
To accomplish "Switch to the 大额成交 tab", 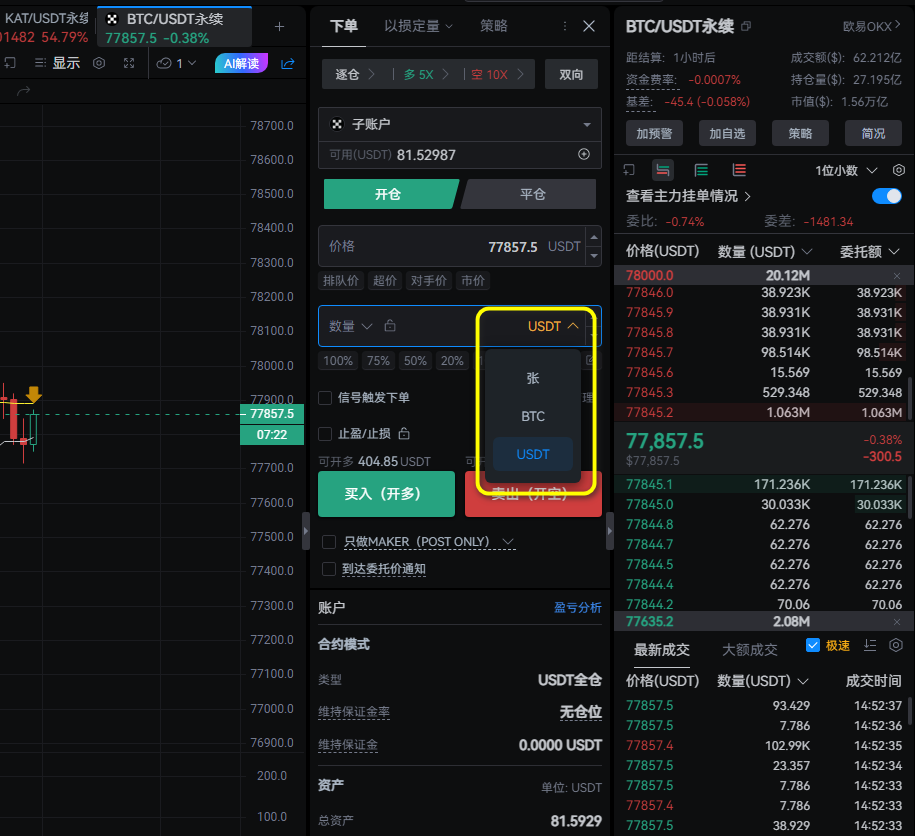I will (x=752, y=649).
